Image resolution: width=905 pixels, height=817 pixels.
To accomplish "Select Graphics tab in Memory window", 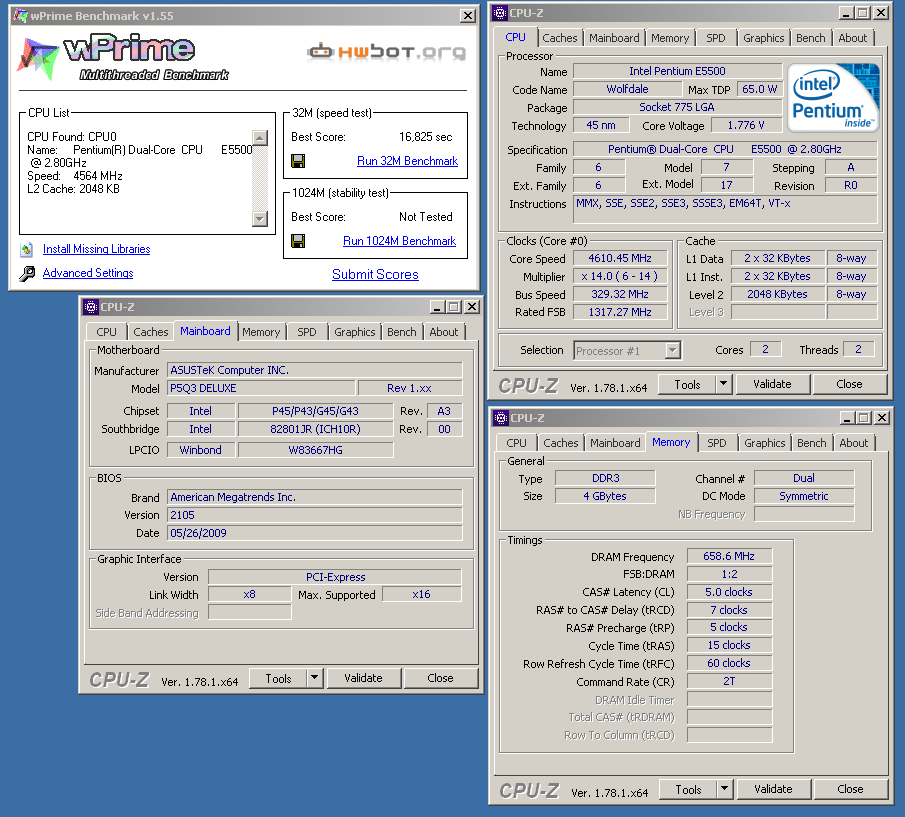I will click(x=765, y=443).
